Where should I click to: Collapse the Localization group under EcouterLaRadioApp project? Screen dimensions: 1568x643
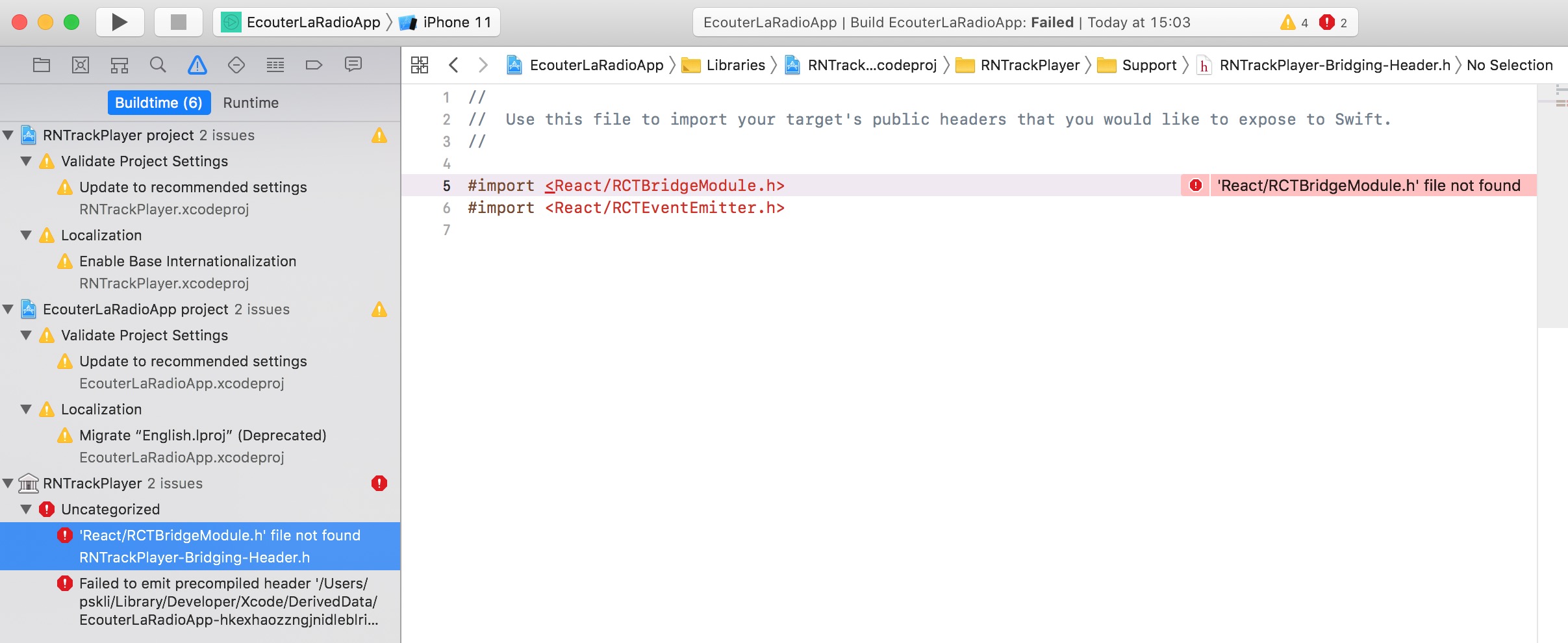pos(26,409)
